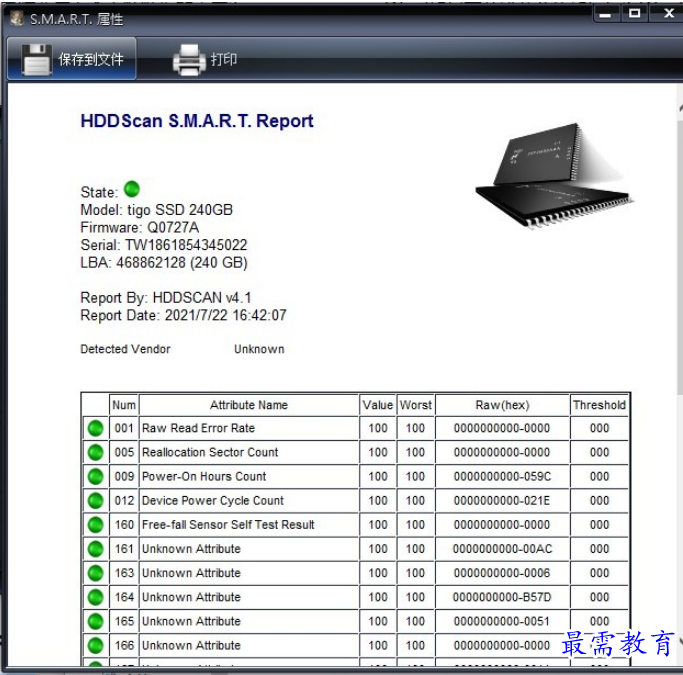The image size is (683, 675).
Task: Select the Reallocation Sector Count text
Action: pos(210,452)
